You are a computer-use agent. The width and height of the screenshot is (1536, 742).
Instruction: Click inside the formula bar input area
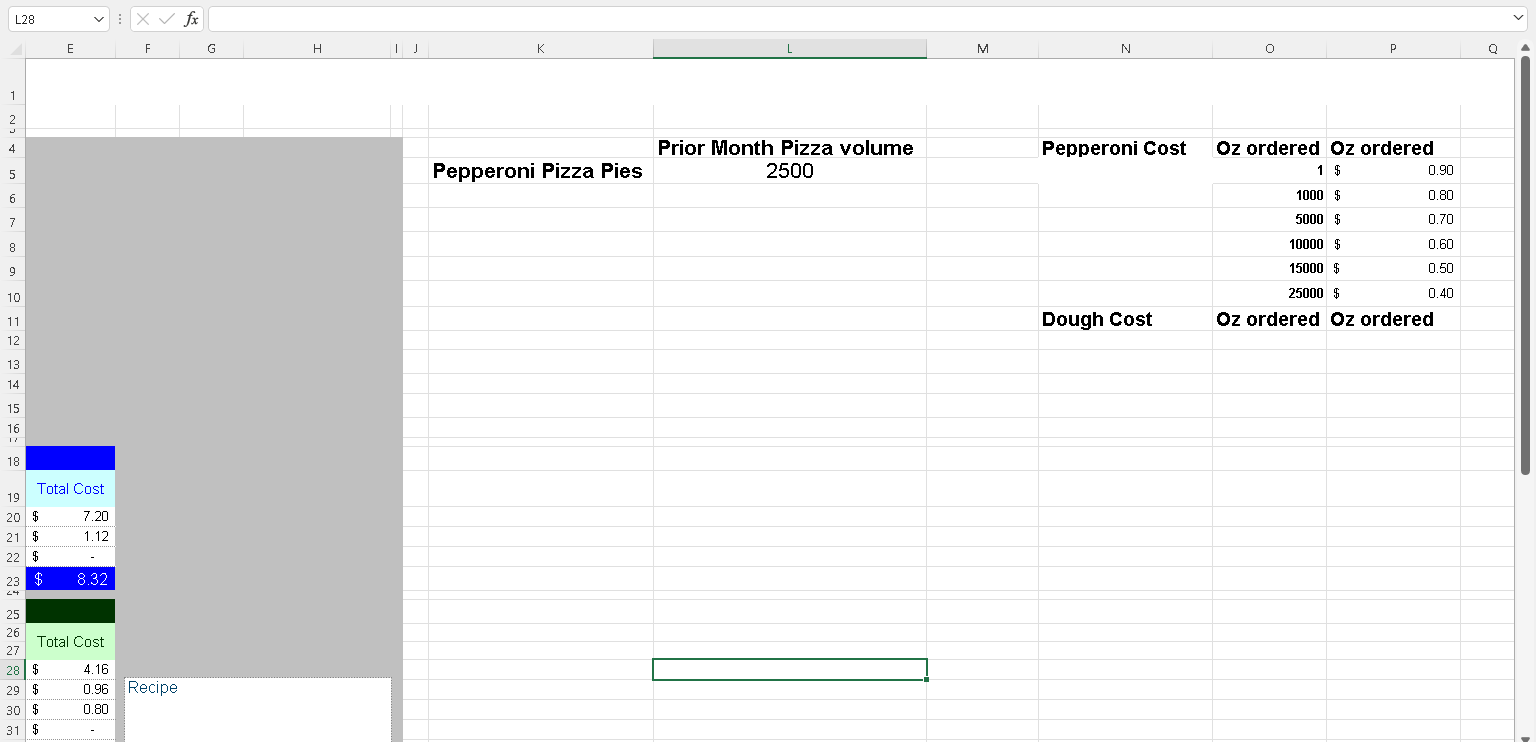(700, 18)
